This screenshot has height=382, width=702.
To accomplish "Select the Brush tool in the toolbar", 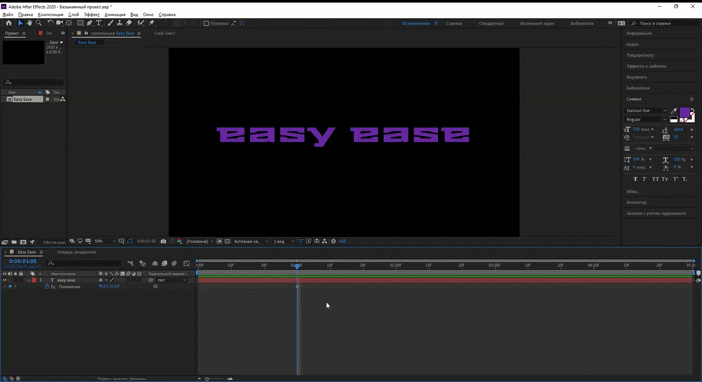I will 110,23.
